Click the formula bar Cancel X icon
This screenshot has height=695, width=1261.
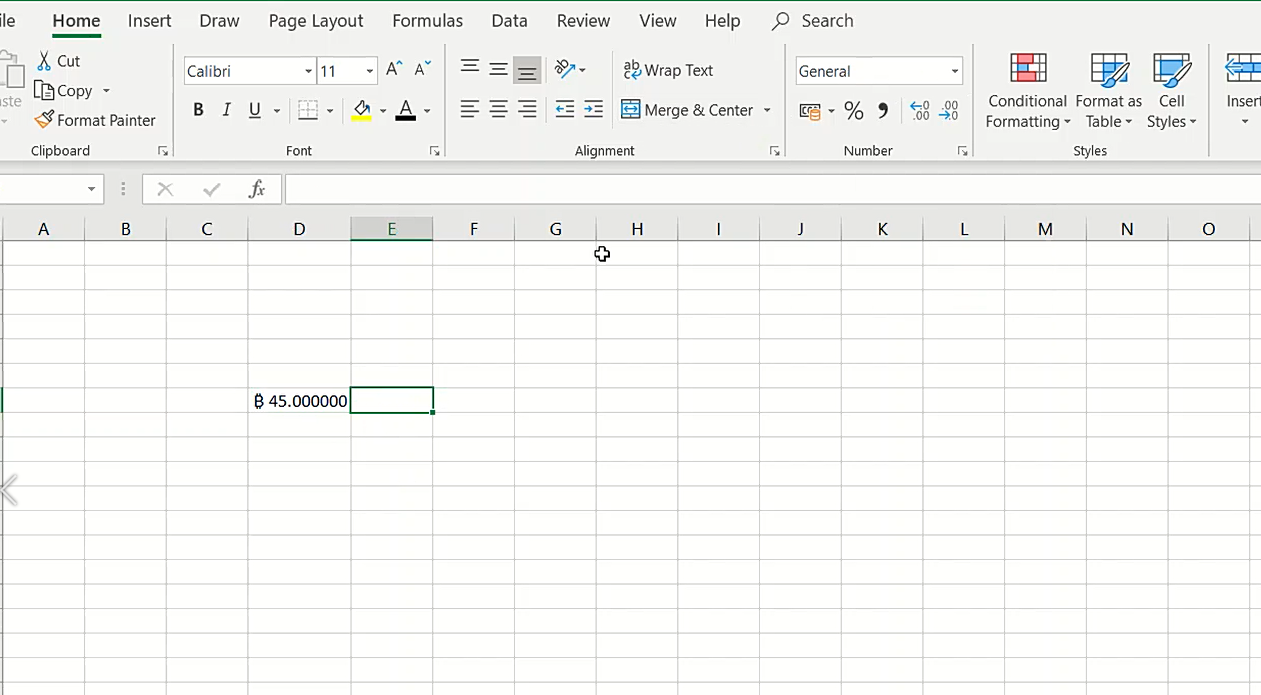(x=165, y=189)
